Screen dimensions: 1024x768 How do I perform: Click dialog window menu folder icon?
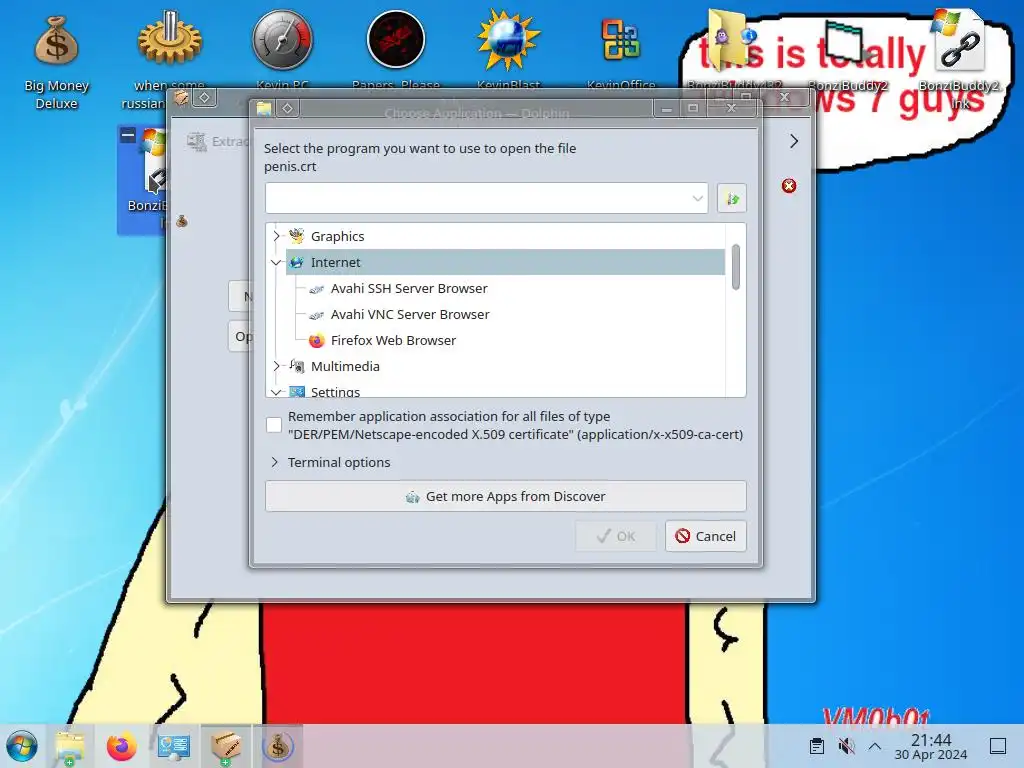264,108
